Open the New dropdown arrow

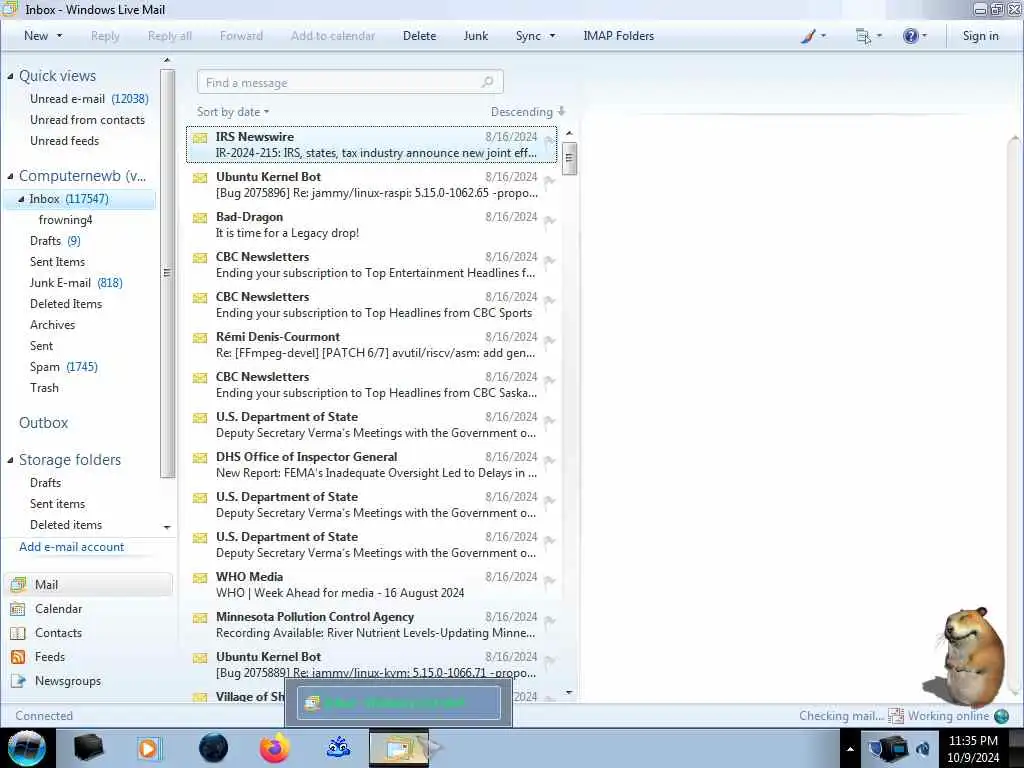click(59, 36)
